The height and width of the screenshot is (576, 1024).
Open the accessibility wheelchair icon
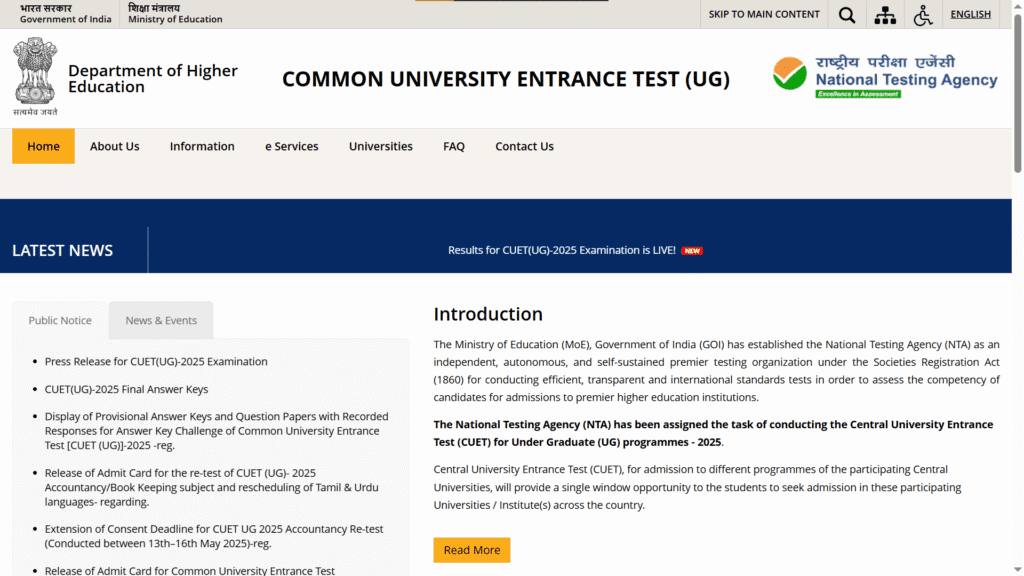click(923, 14)
